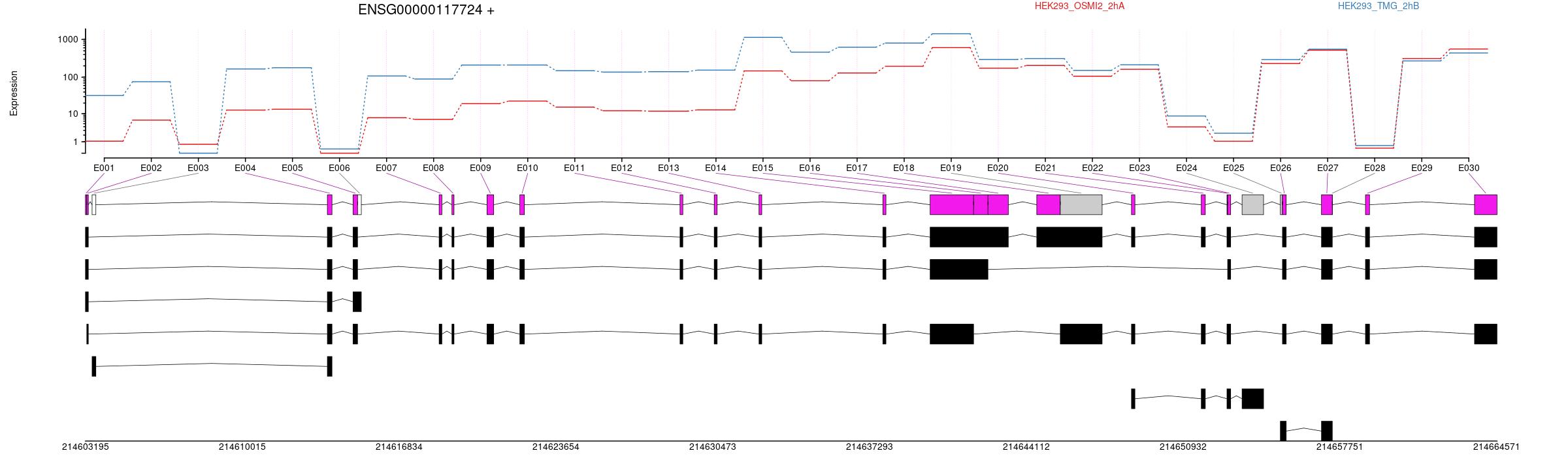Click exon label E025

coord(1233,168)
